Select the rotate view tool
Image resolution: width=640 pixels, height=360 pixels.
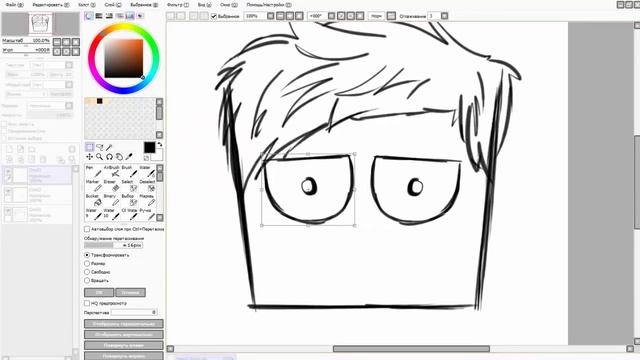(x=109, y=157)
